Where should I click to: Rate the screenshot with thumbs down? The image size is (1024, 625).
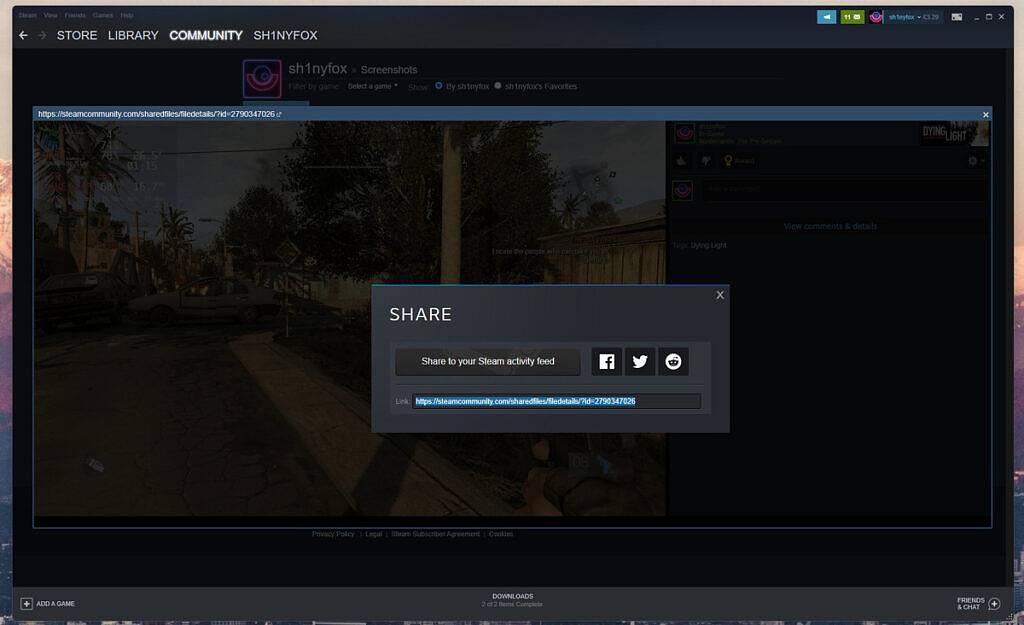coord(706,160)
